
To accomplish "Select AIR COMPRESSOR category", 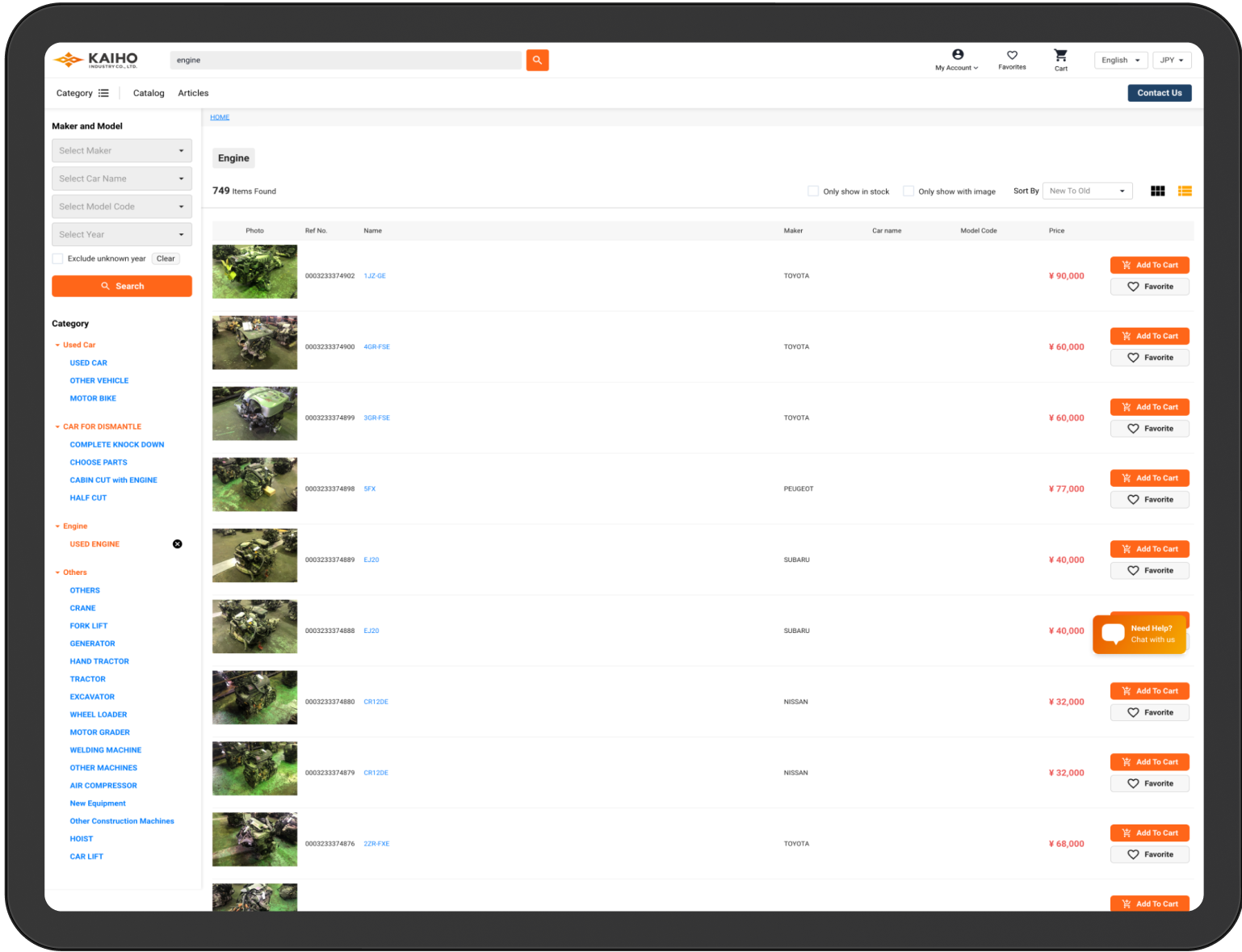I will click(103, 786).
